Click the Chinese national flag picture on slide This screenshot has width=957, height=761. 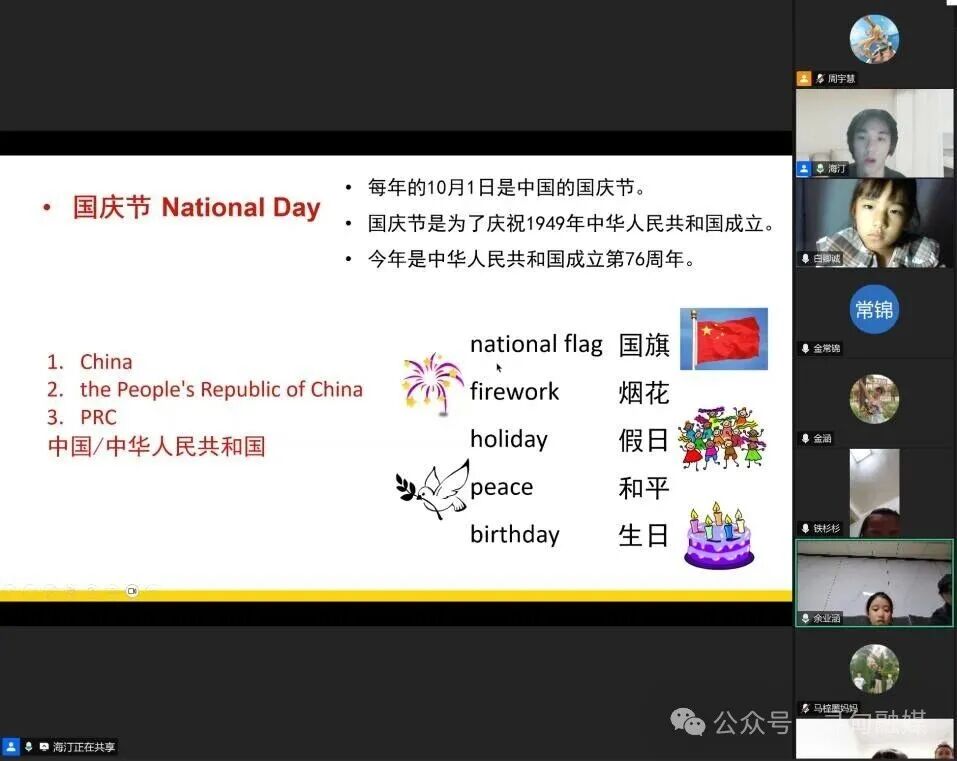pos(724,339)
